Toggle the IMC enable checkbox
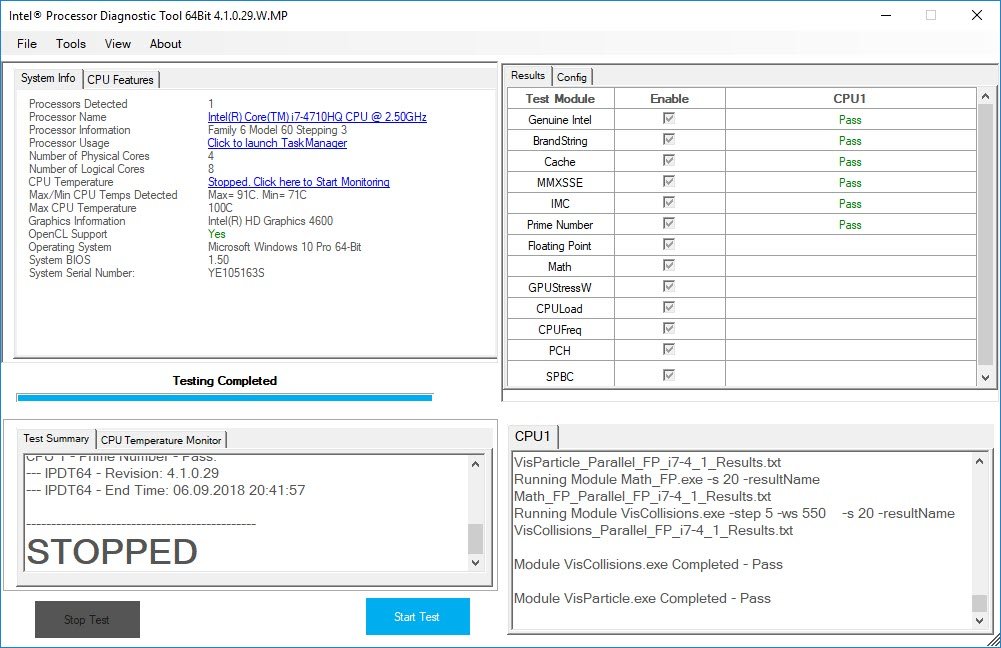Image resolution: width=1001 pixels, height=648 pixels. click(x=669, y=202)
